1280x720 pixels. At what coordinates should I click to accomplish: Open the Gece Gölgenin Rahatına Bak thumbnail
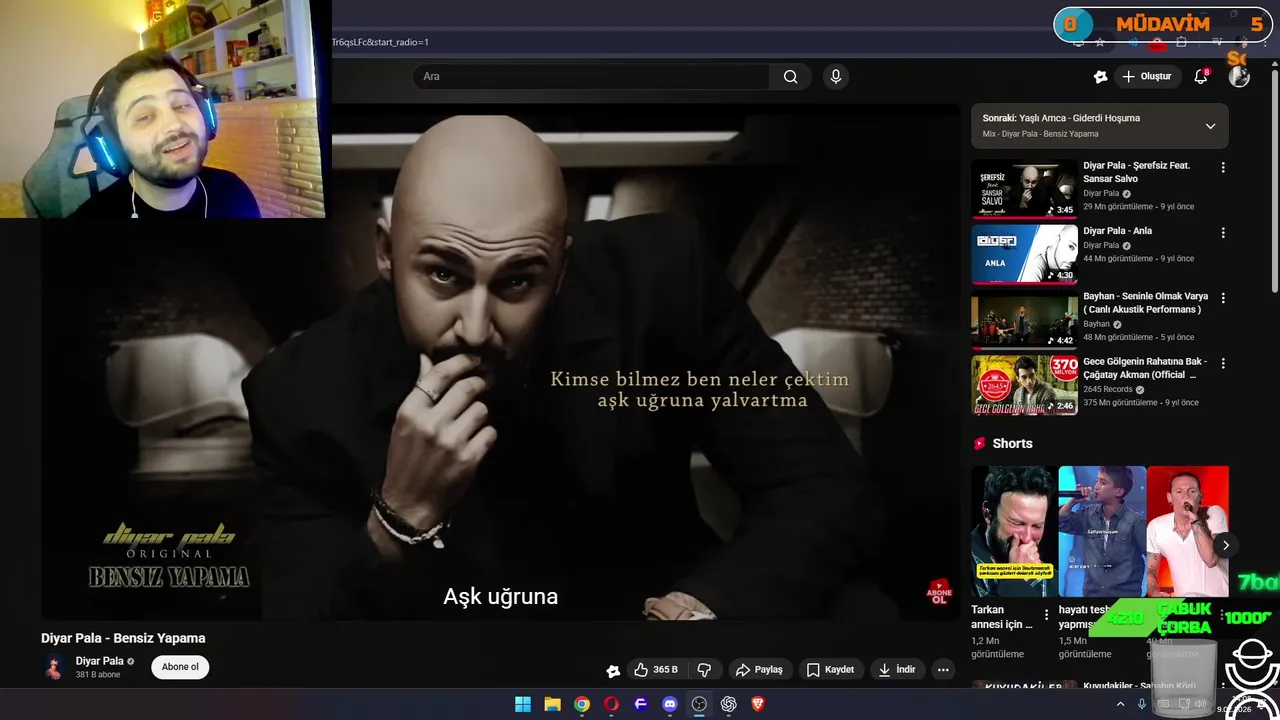click(1024, 385)
